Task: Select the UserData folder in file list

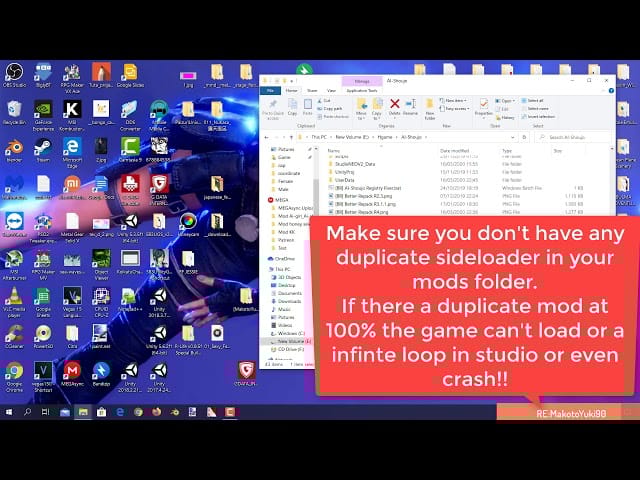Action: [x=344, y=181]
